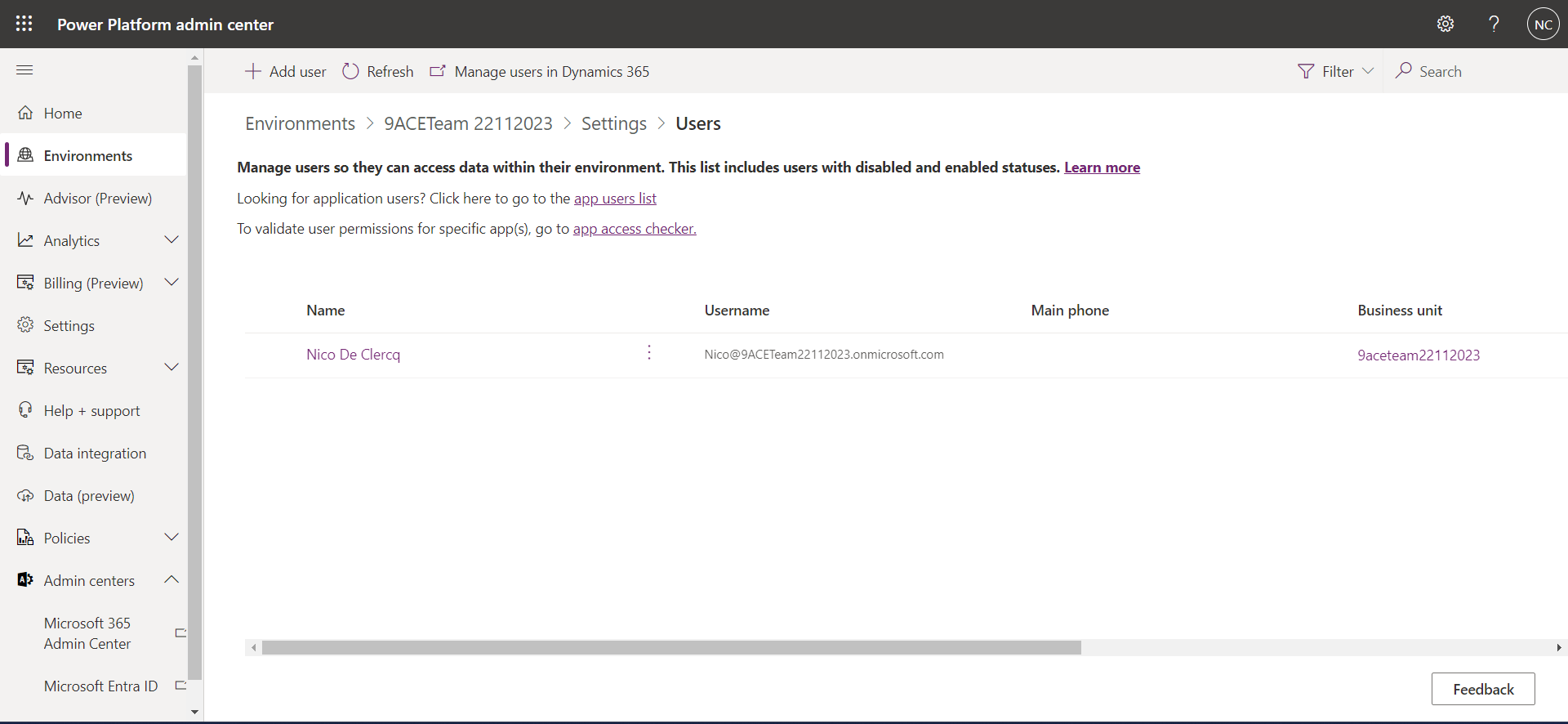
Task: Click the Add user plus icon
Action: coord(253,71)
